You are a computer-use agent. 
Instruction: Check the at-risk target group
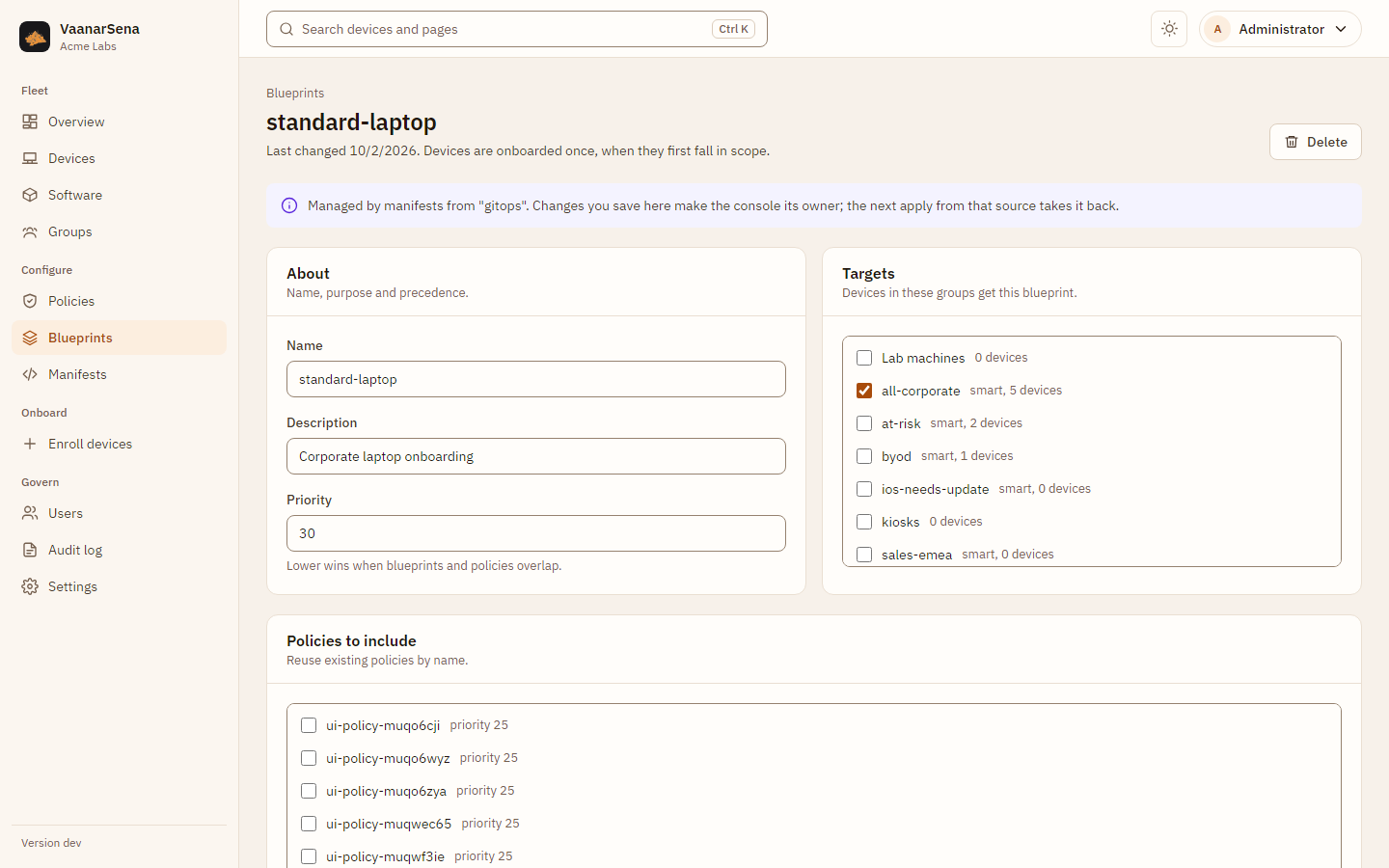(864, 423)
